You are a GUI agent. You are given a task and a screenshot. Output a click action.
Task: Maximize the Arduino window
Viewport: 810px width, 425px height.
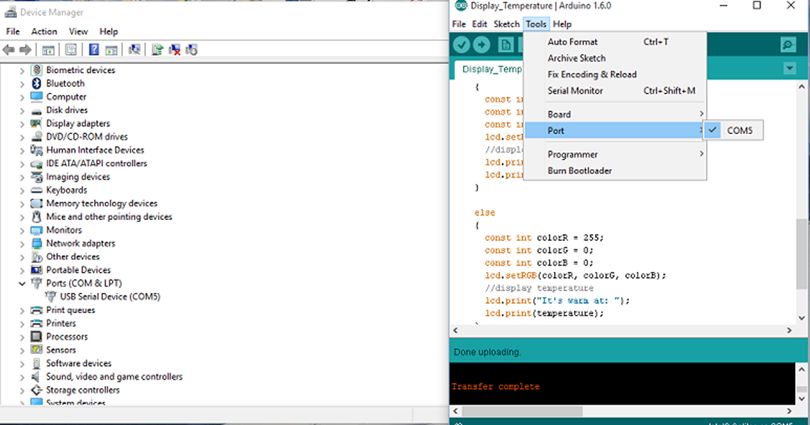point(757,6)
